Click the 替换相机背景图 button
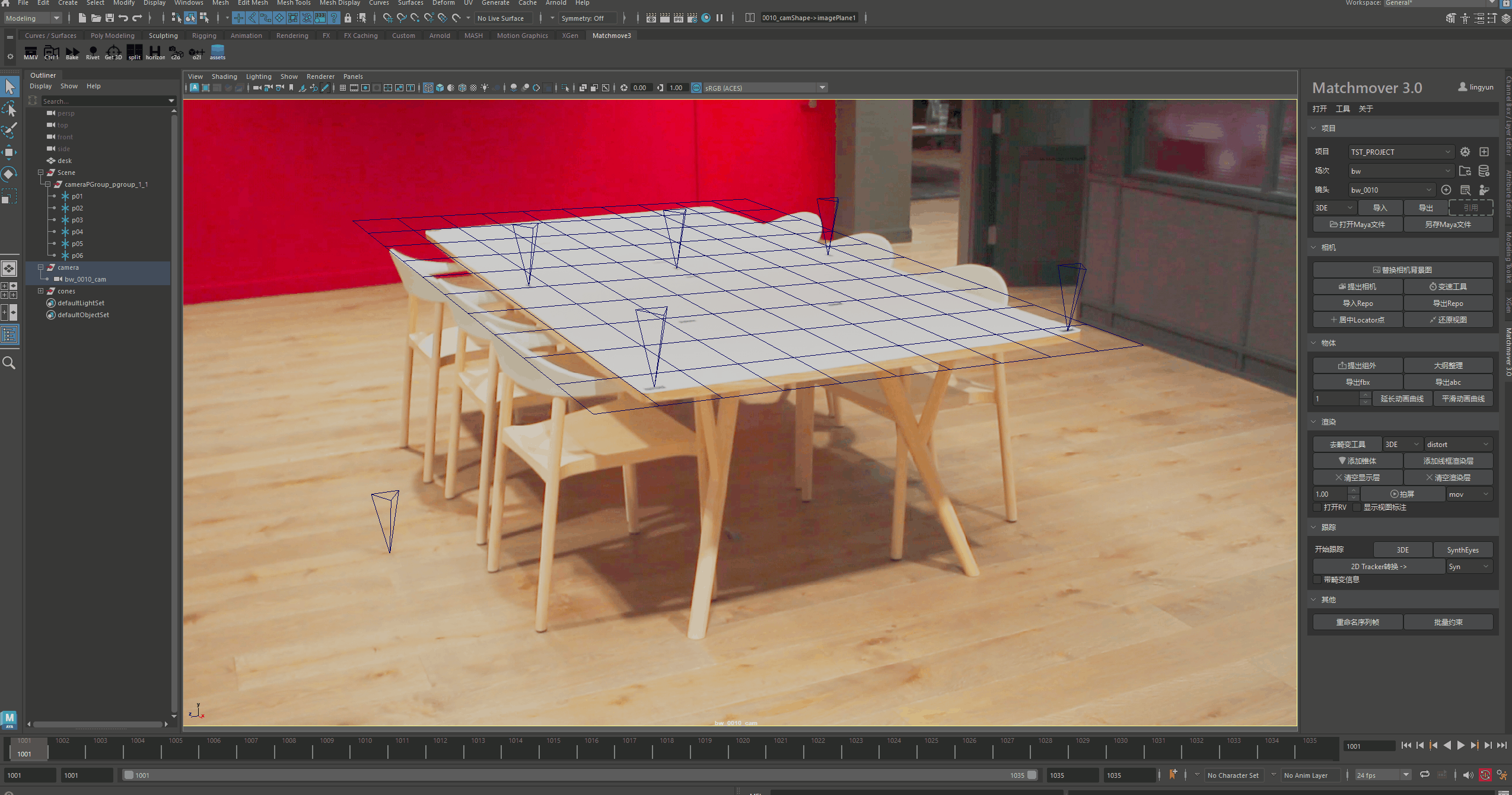 1402,270
